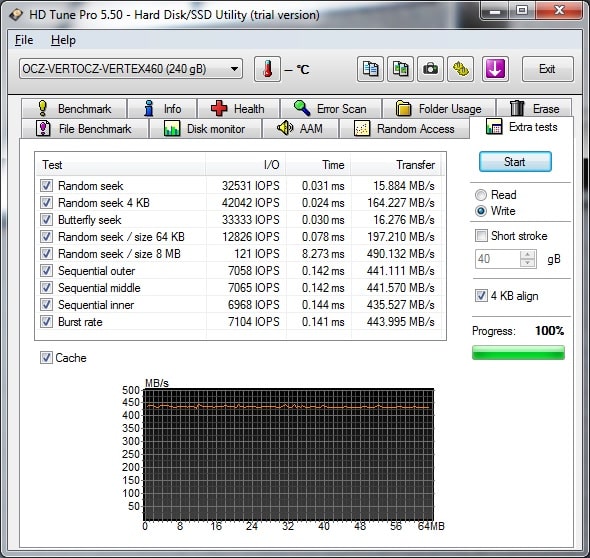Toggle Random seek / size 8 MB checkbox
The width and height of the screenshot is (590, 558).
46,254
